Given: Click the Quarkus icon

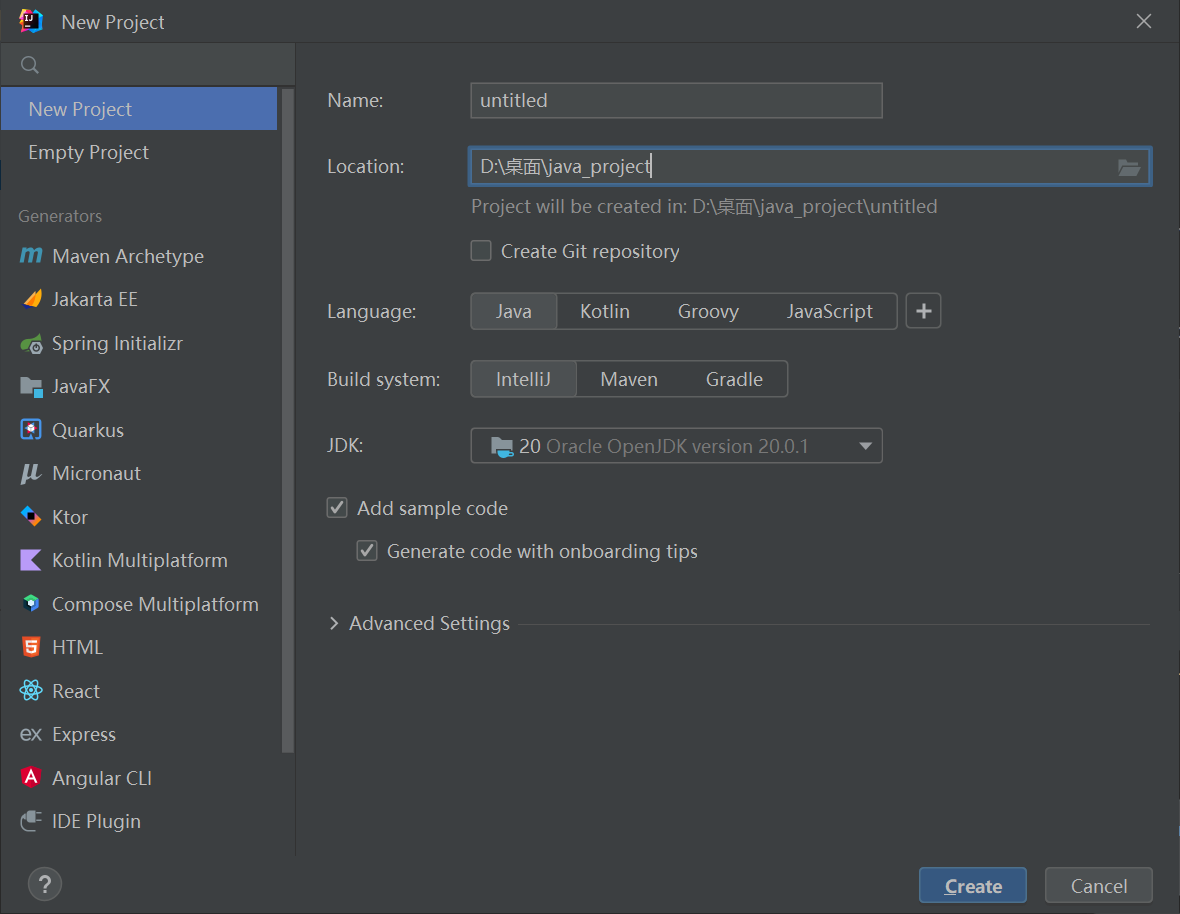Looking at the screenshot, I should (x=31, y=430).
